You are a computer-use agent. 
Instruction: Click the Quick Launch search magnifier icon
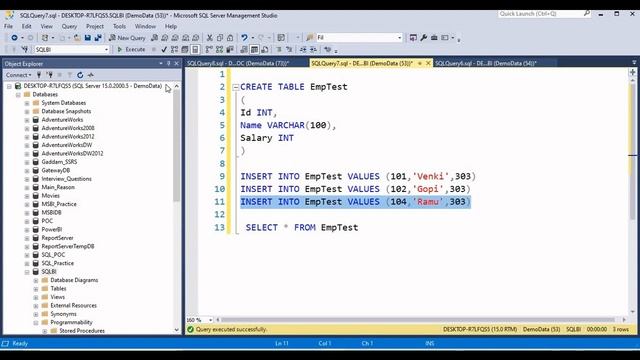(587, 13)
